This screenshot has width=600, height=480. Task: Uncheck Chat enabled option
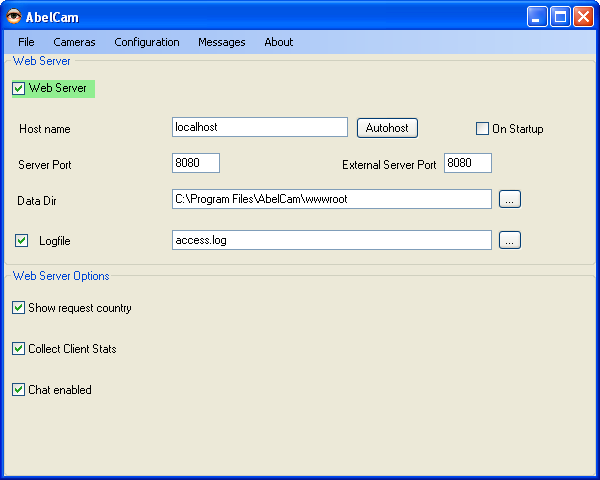coord(18,390)
